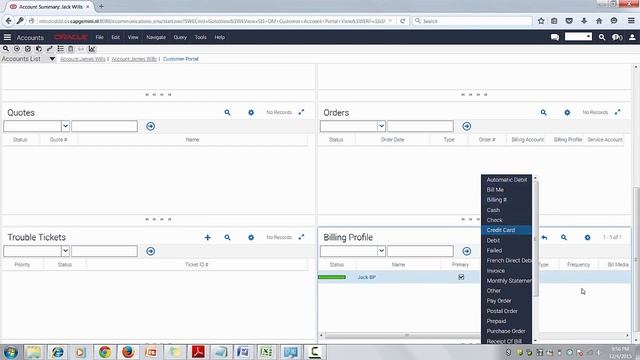Run the Quotes query go arrow

(151, 126)
